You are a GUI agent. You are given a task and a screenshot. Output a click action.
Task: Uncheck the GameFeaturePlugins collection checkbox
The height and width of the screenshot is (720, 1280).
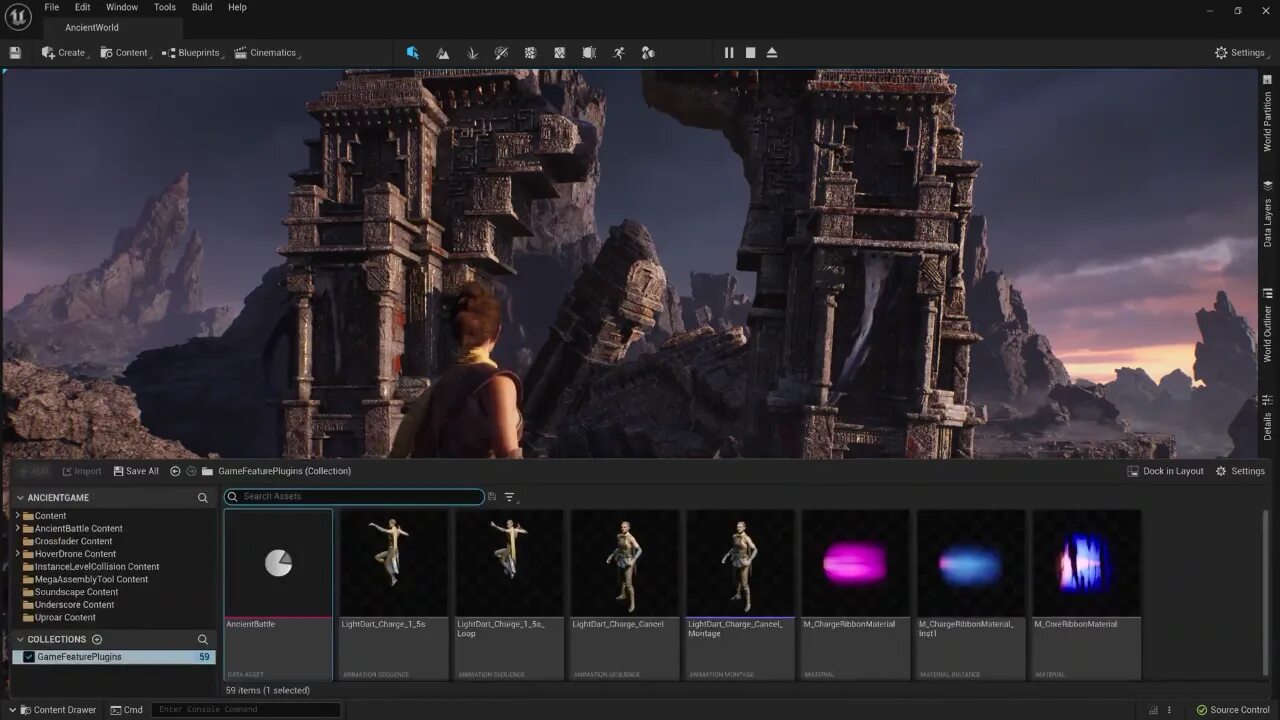29,657
